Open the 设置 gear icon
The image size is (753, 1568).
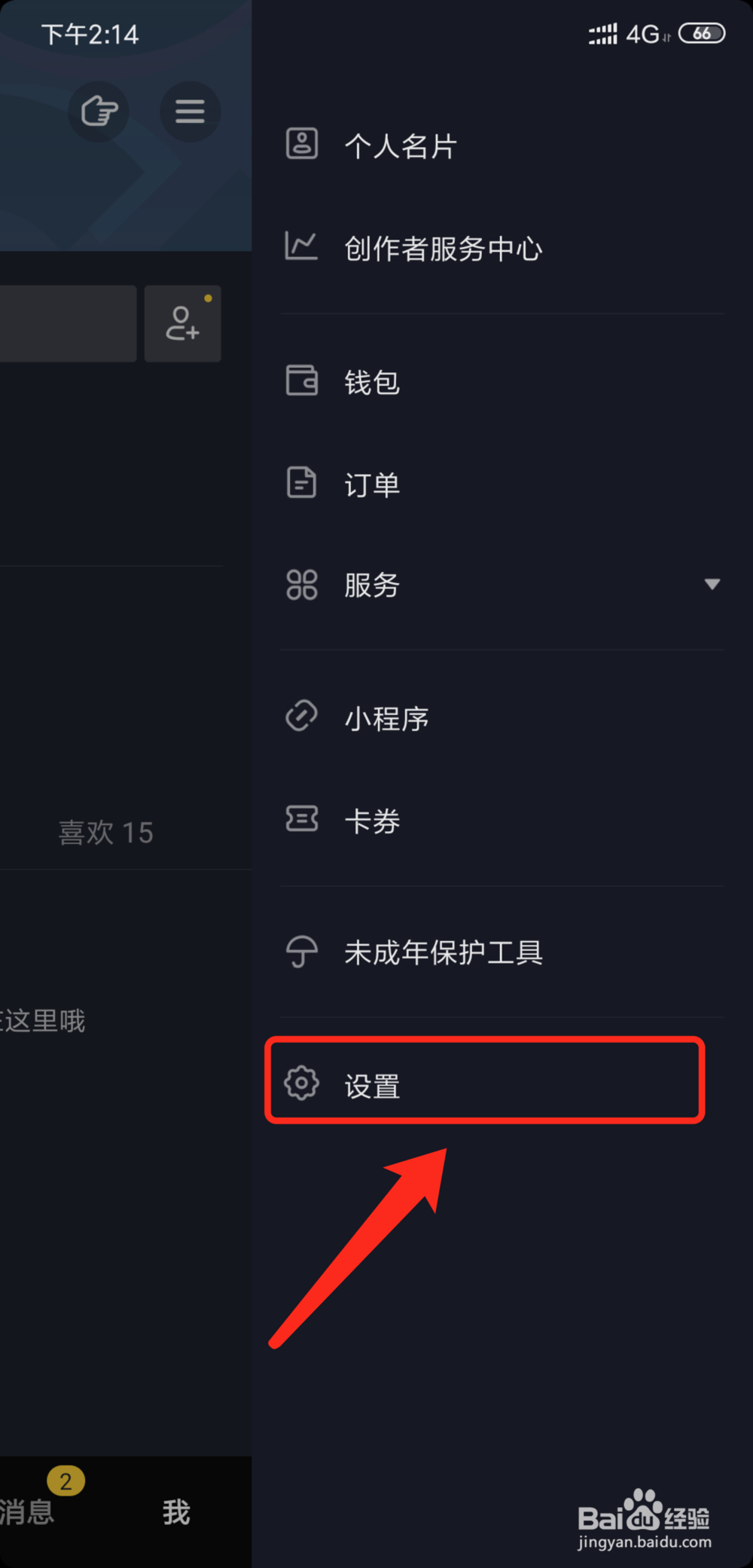click(302, 1084)
